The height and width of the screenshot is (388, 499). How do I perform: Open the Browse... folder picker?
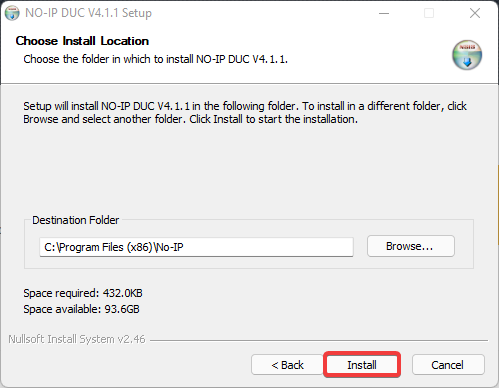[x=411, y=246]
